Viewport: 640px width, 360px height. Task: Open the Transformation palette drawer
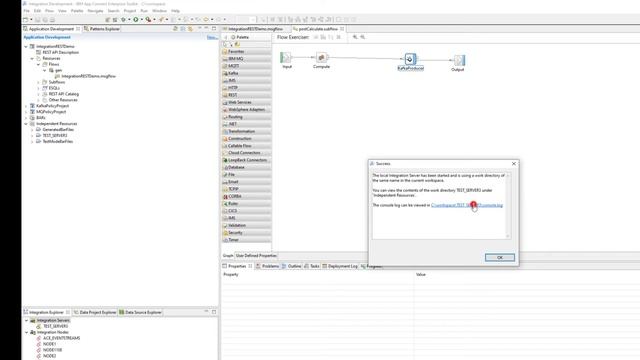pyautogui.click(x=247, y=131)
